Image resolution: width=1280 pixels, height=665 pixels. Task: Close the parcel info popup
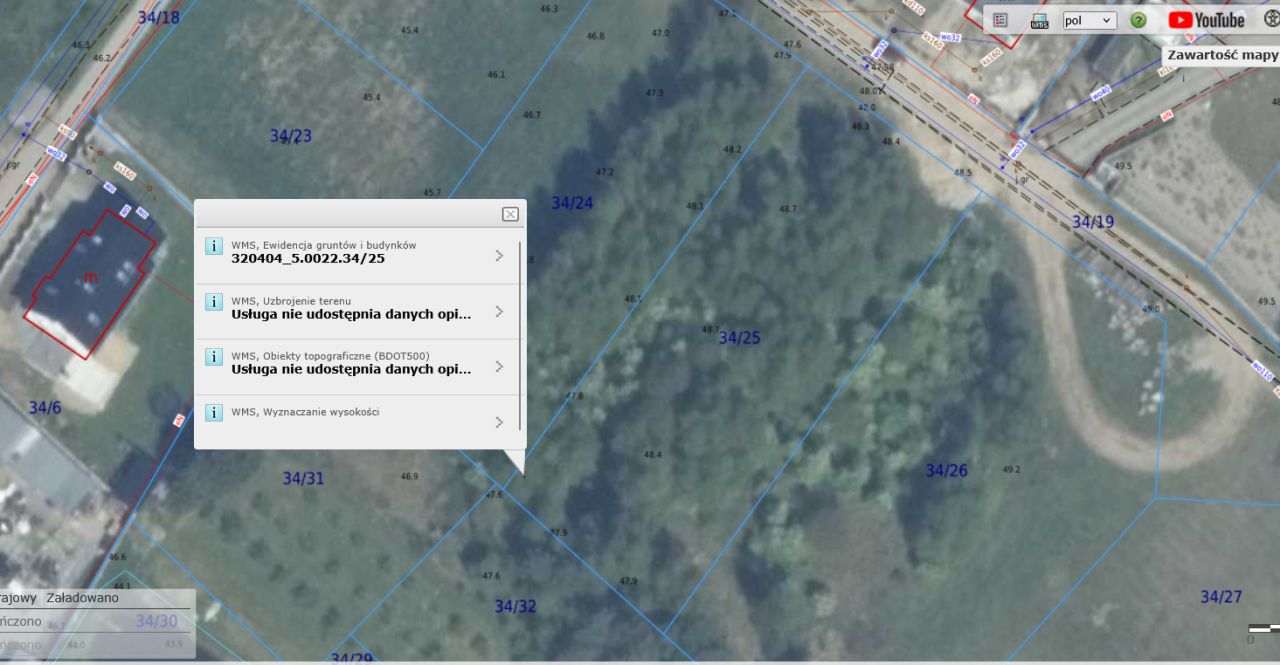click(510, 214)
